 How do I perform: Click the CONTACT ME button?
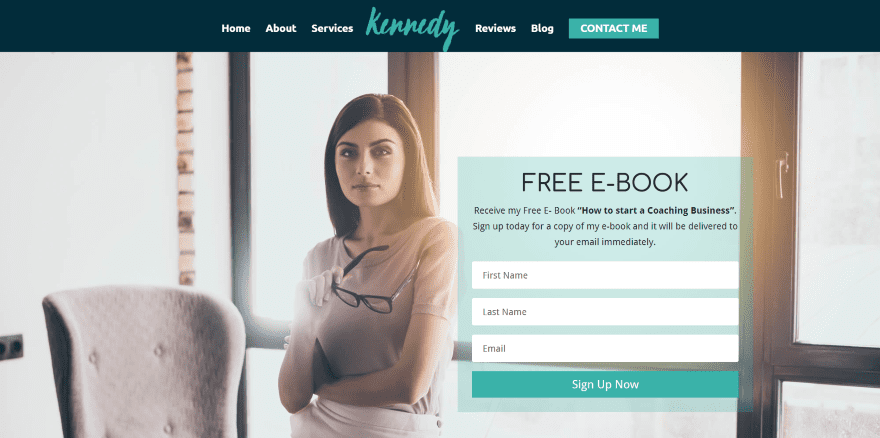coord(613,29)
